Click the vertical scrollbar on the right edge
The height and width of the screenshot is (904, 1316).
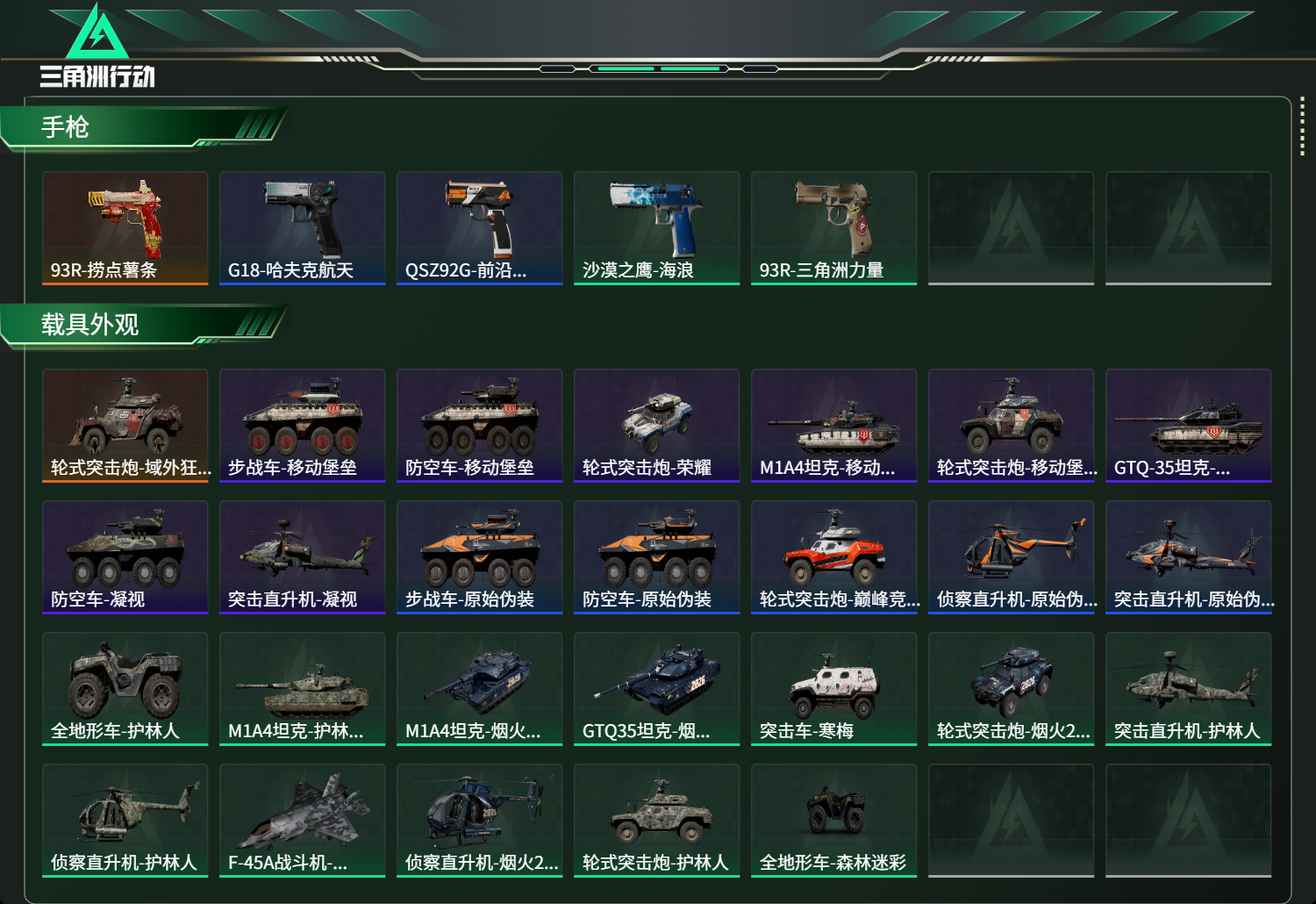tap(1302, 129)
